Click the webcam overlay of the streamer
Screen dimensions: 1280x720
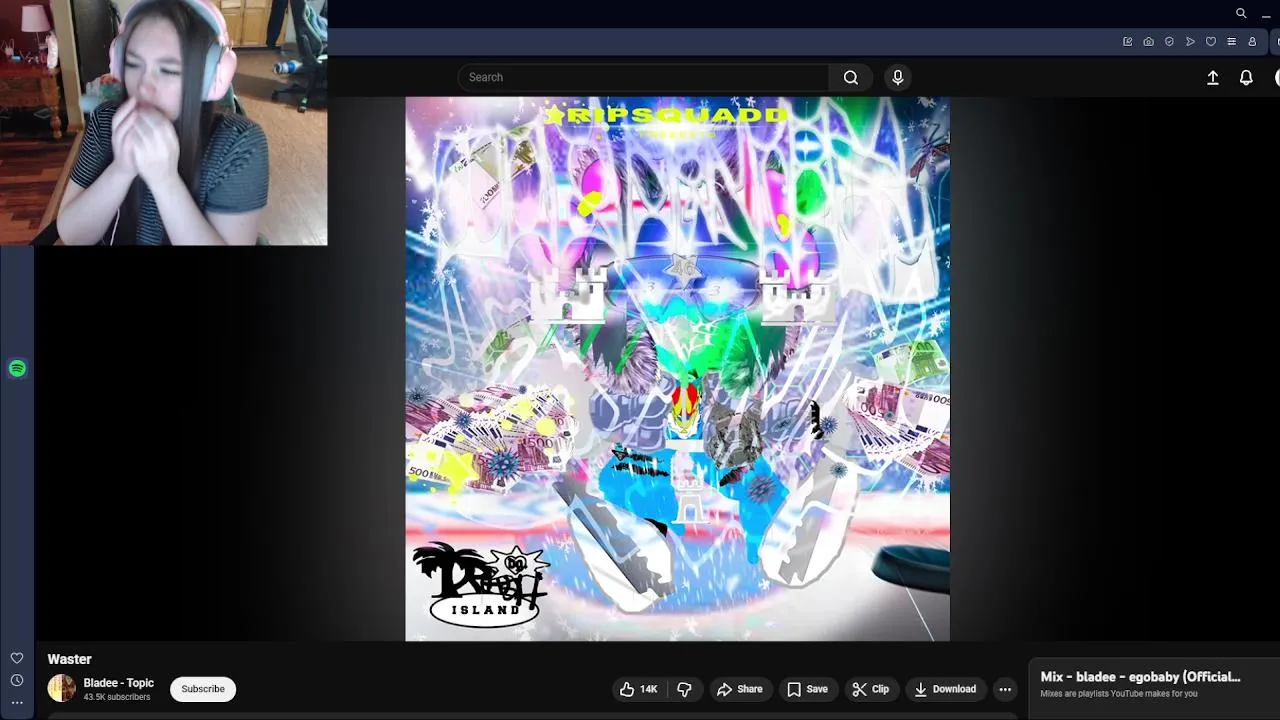click(163, 122)
